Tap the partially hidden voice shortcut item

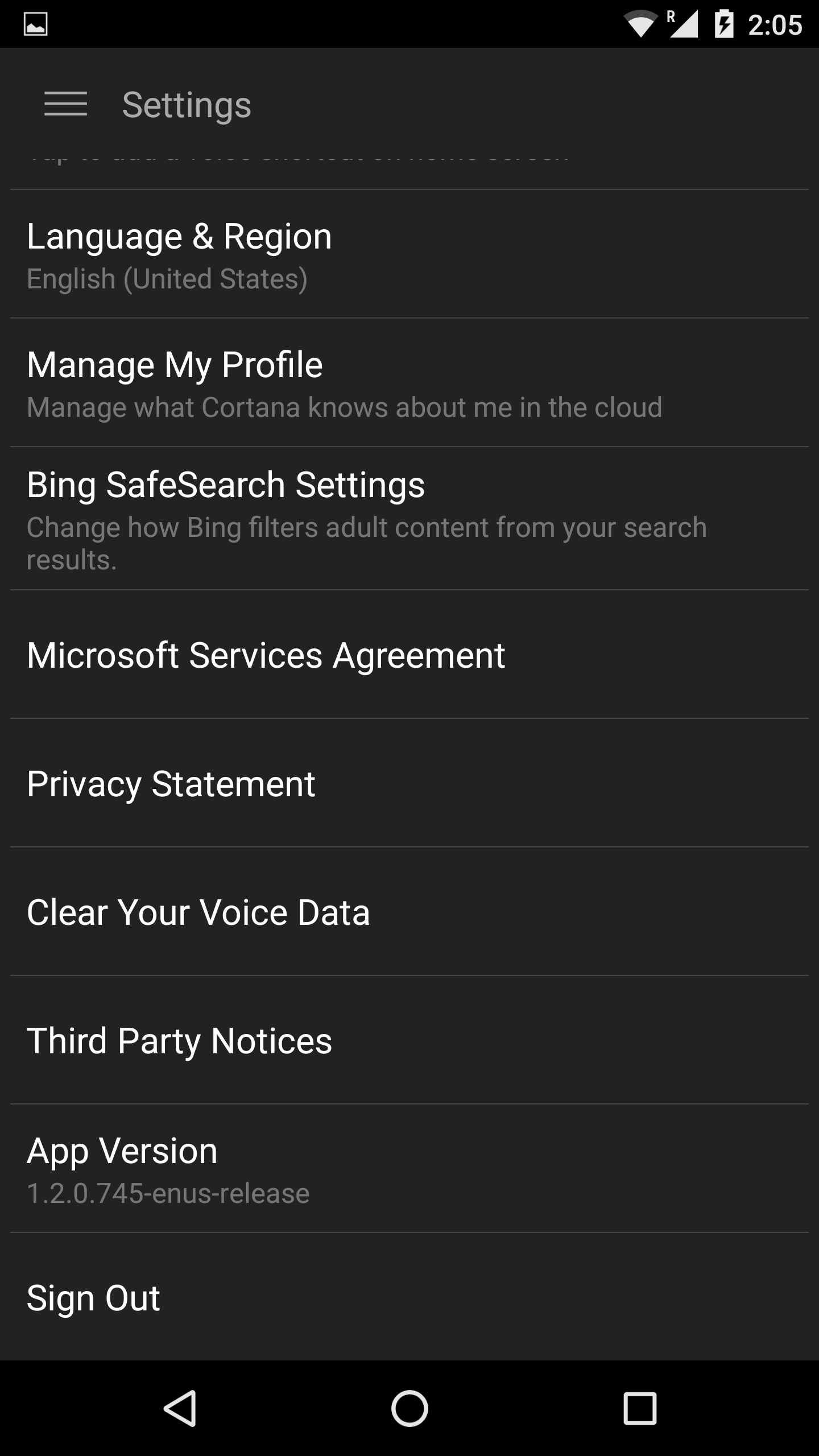pos(409,165)
